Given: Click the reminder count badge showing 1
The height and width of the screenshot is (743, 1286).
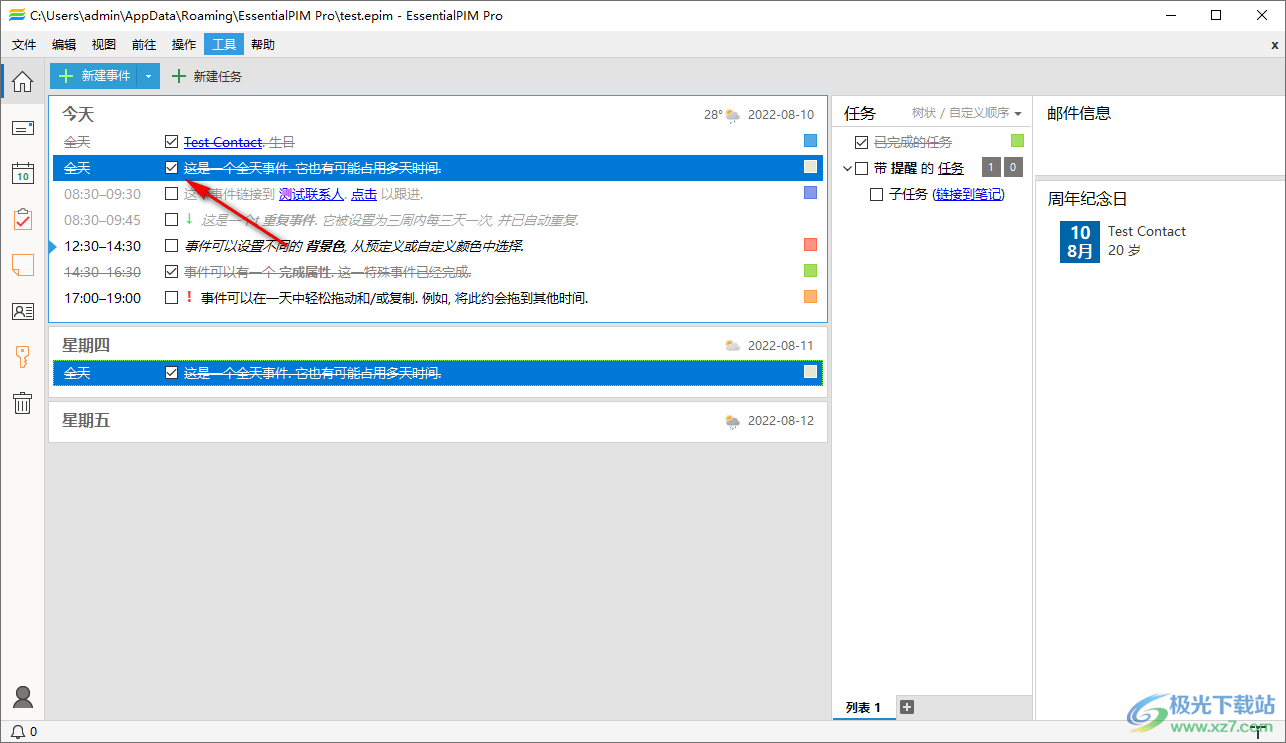Looking at the screenshot, I should (991, 168).
